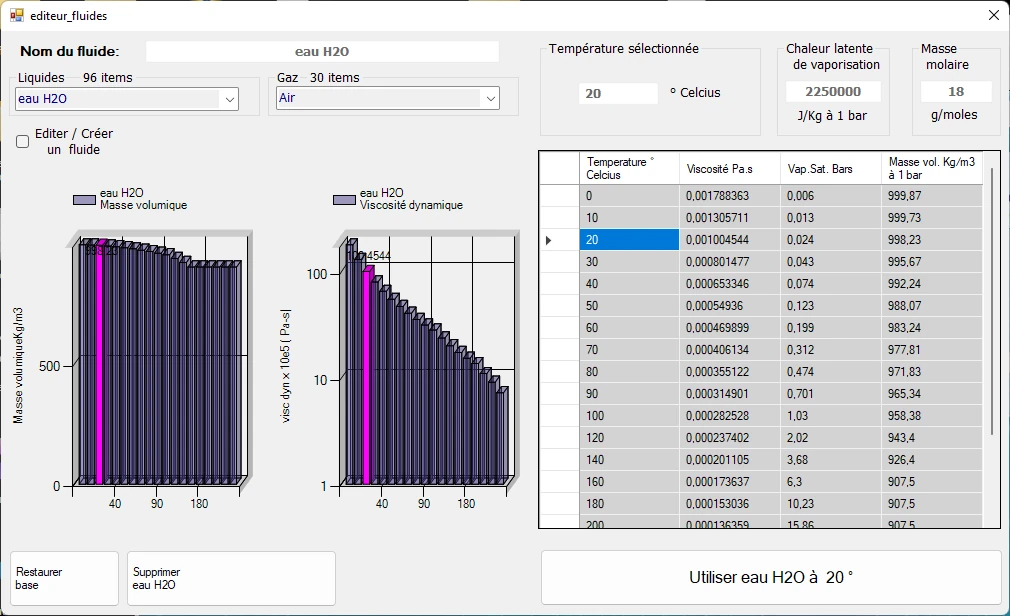Click the magenta bar in the density chart
The height and width of the screenshot is (616, 1010).
(100, 363)
